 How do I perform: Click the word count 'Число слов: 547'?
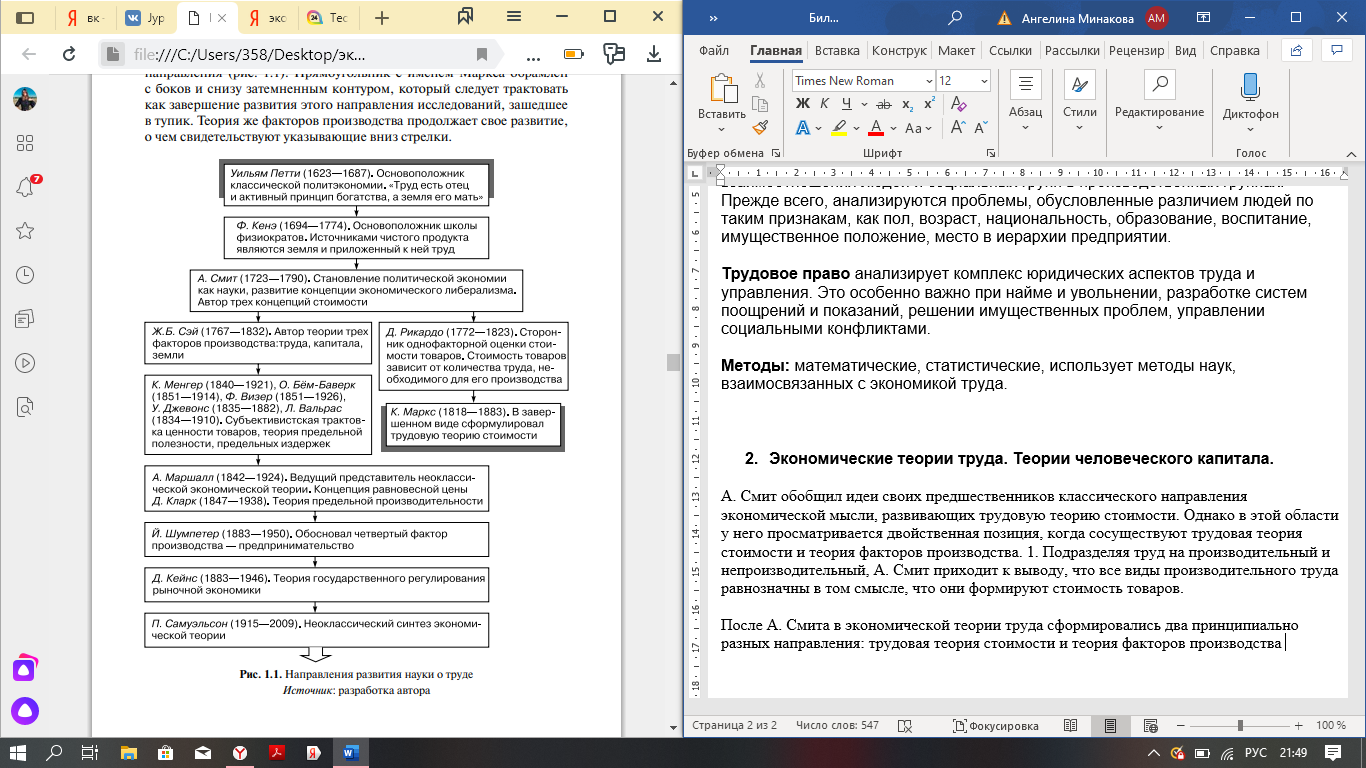click(x=837, y=725)
